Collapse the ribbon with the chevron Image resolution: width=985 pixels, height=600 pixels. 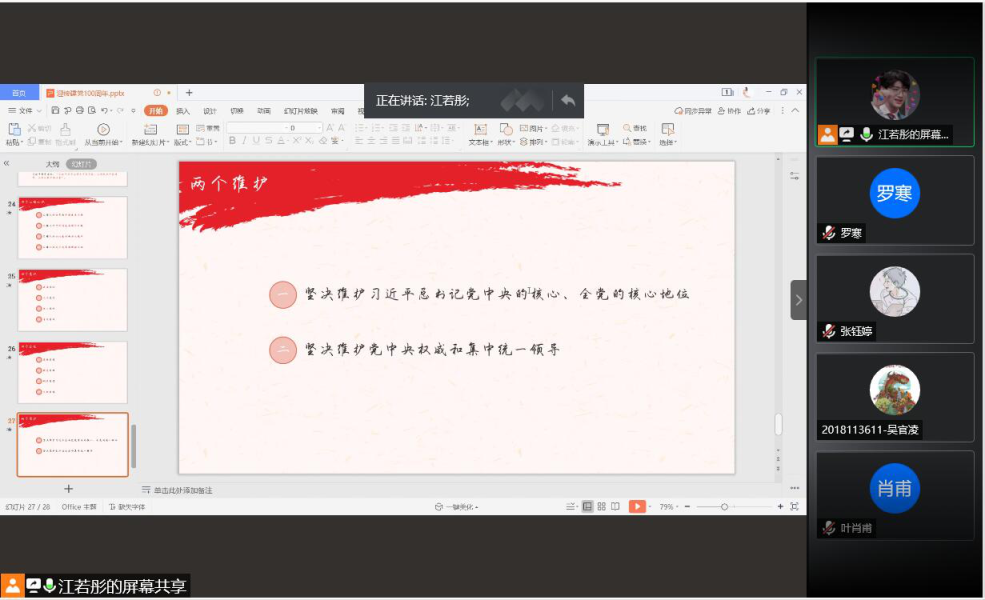pos(795,111)
